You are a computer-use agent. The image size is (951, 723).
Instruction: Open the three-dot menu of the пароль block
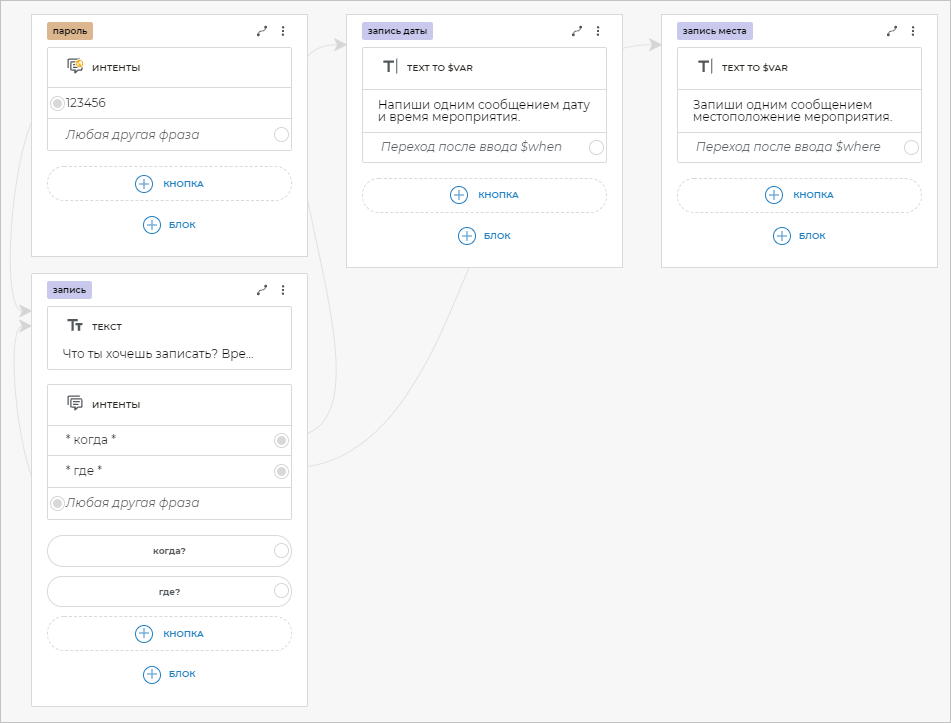point(283,31)
